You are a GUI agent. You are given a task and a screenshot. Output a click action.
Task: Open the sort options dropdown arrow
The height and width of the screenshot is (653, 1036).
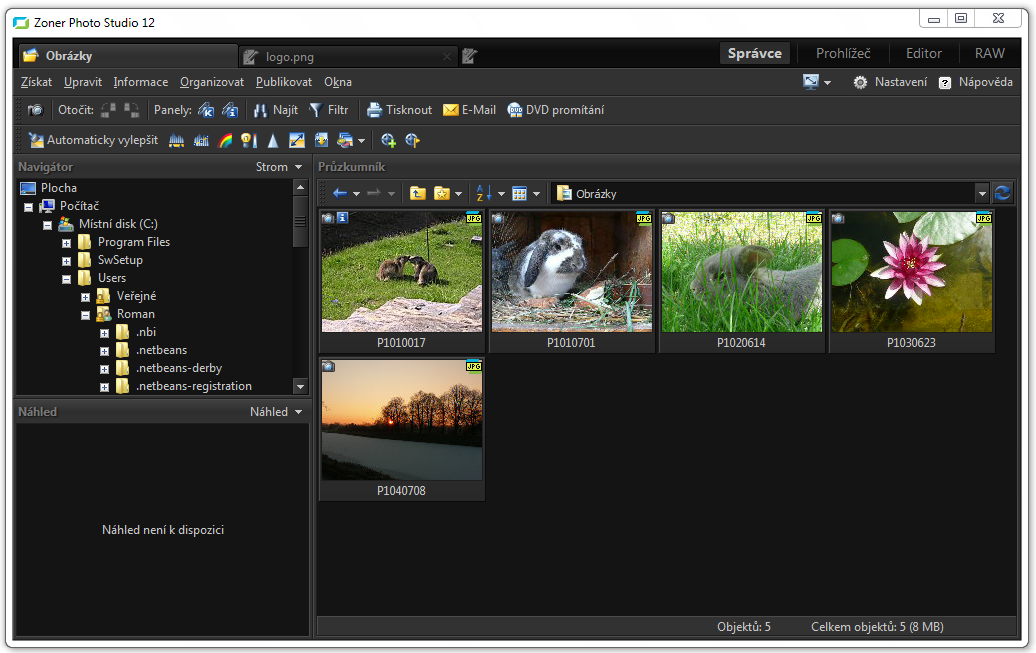[501, 194]
